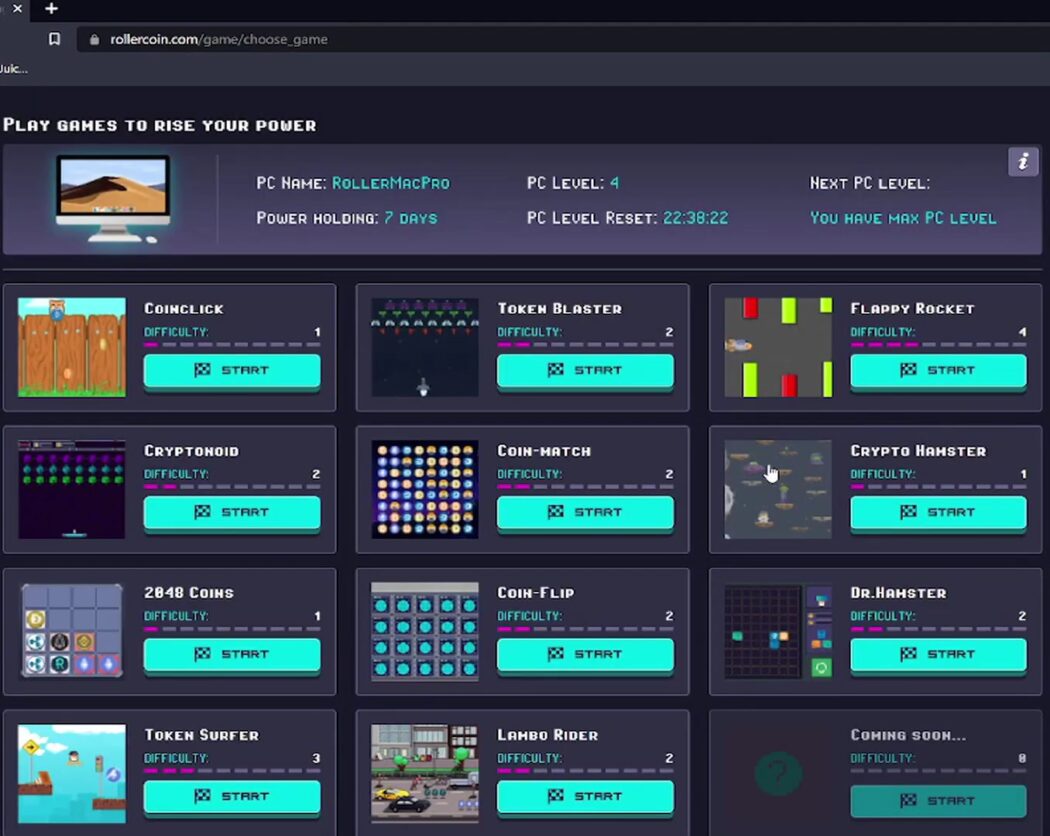Click the Lambo Rider title text
This screenshot has height=836, width=1050.
click(x=547, y=735)
